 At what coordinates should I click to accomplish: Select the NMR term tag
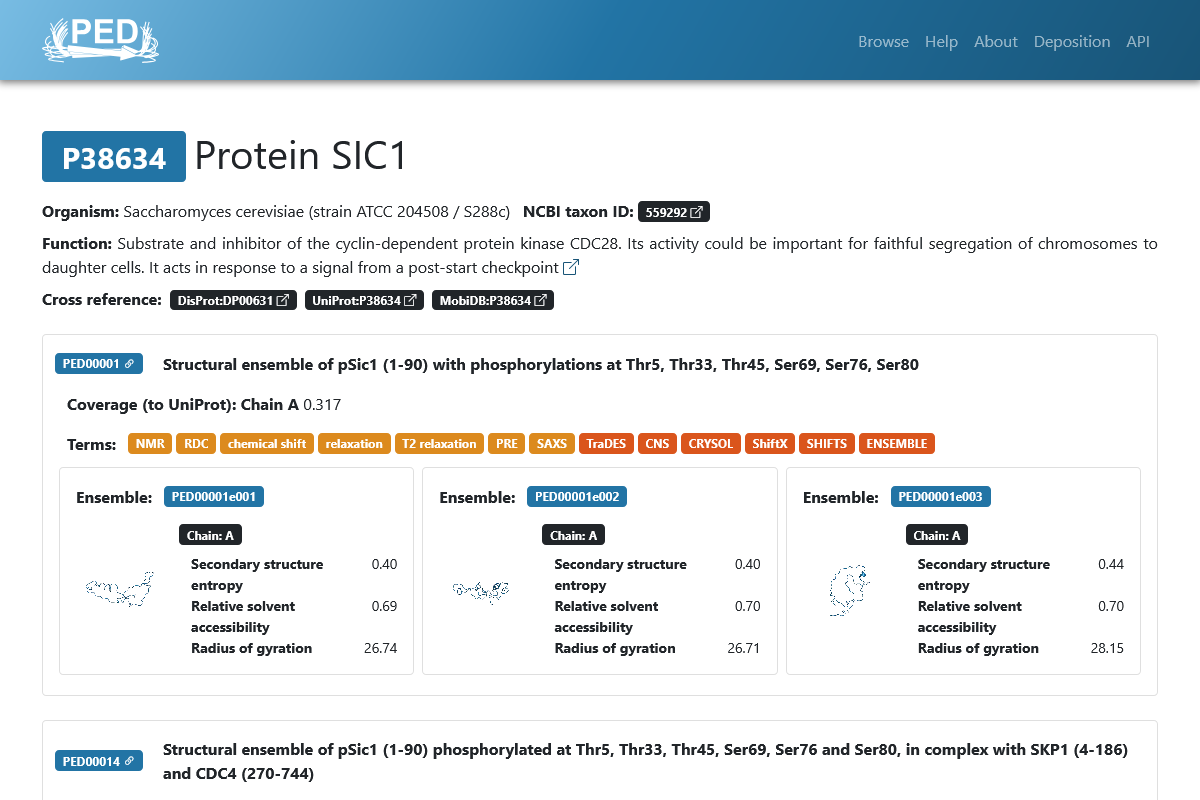150,444
